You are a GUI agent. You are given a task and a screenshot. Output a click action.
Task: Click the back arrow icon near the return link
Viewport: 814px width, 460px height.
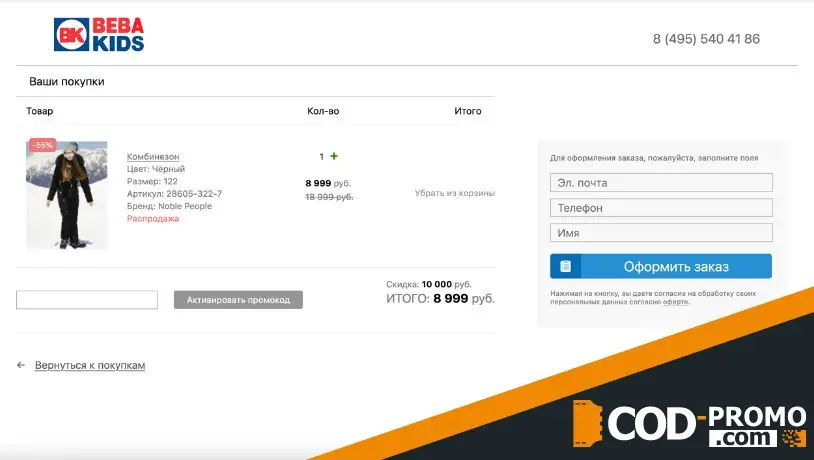21,366
